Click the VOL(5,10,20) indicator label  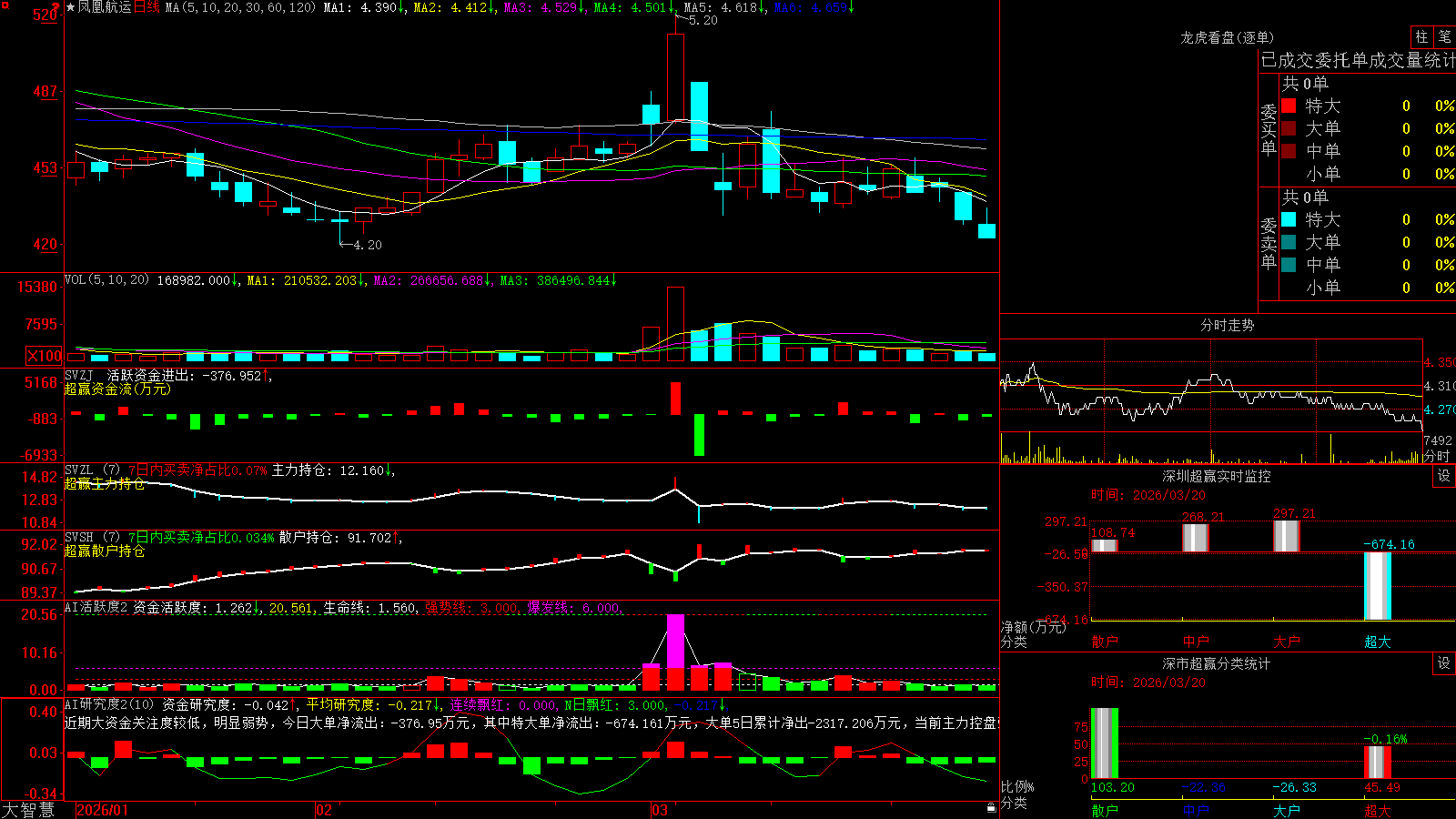106,279
